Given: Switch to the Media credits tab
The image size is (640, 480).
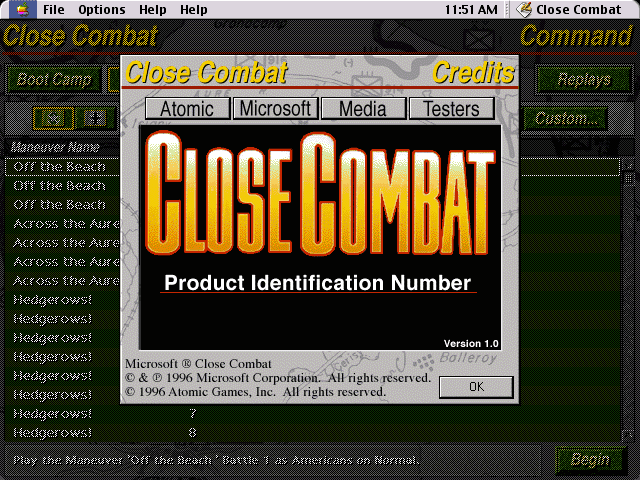Looking at the screenshot, I should click(363, 109).
